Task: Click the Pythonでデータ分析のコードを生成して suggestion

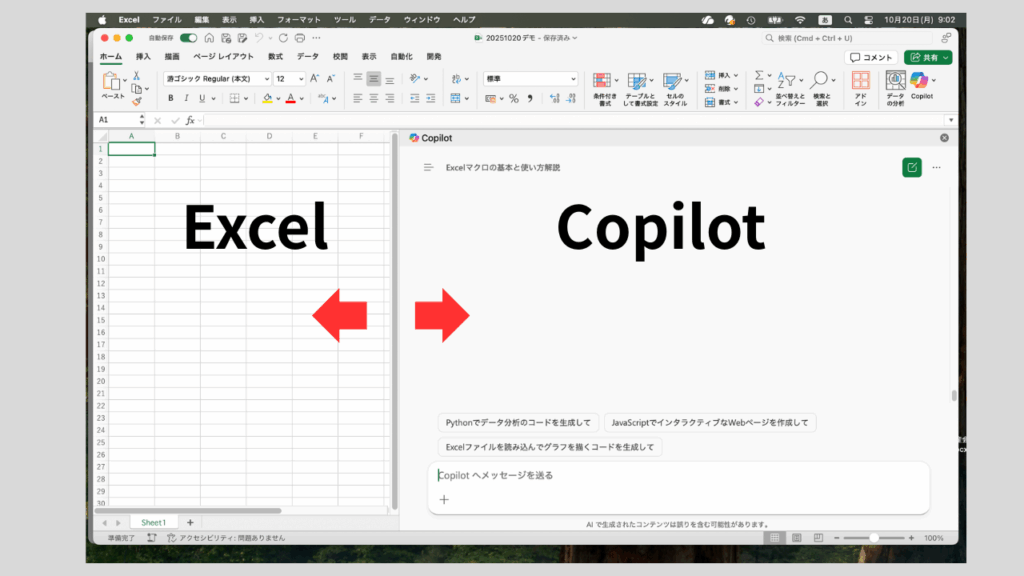Action: coord(518,423)
